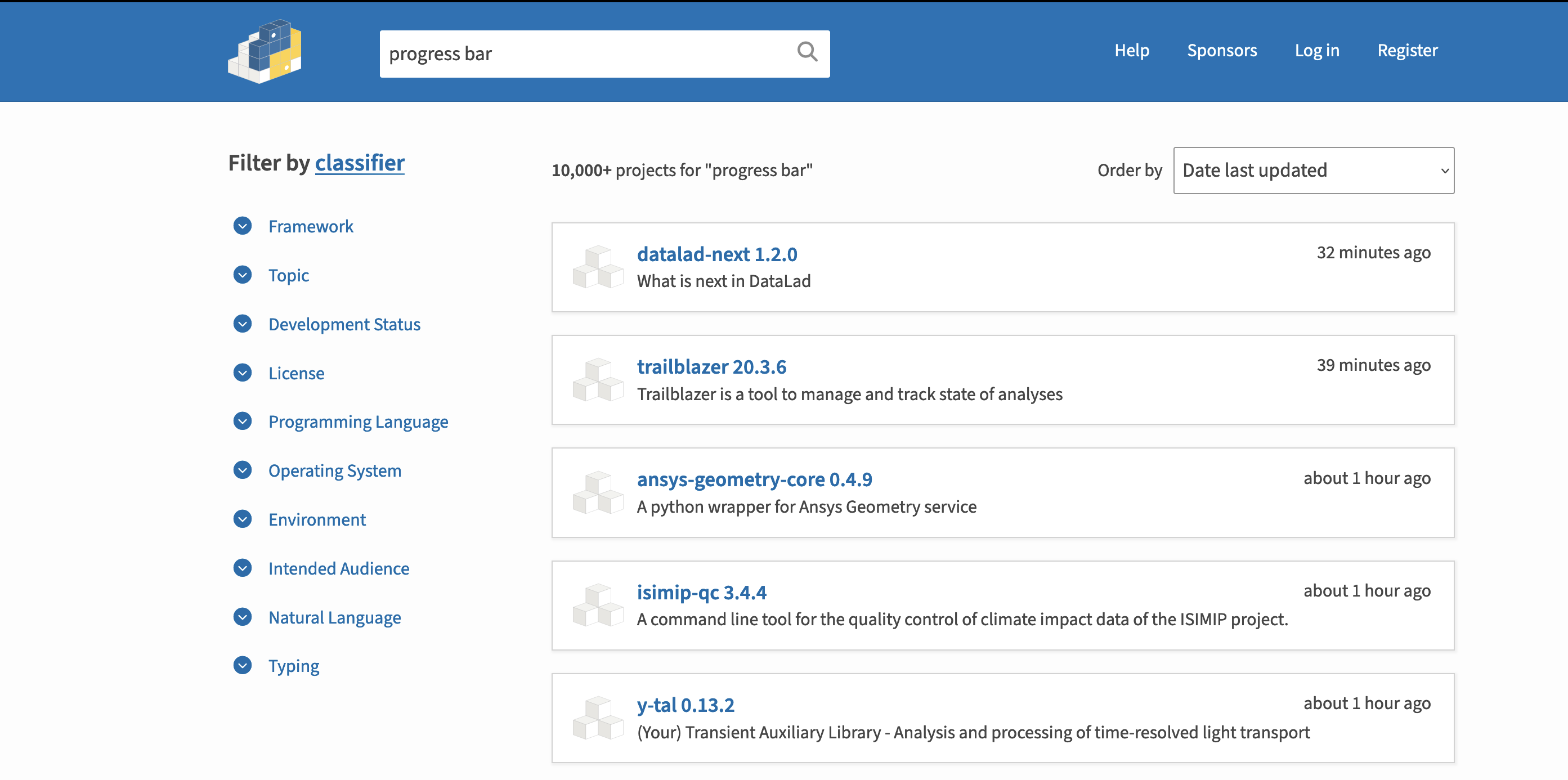Image resolution: width=1568 pixels, height=780 pixels.
Task: Click the Framework filter label
Action: [311, 226]
